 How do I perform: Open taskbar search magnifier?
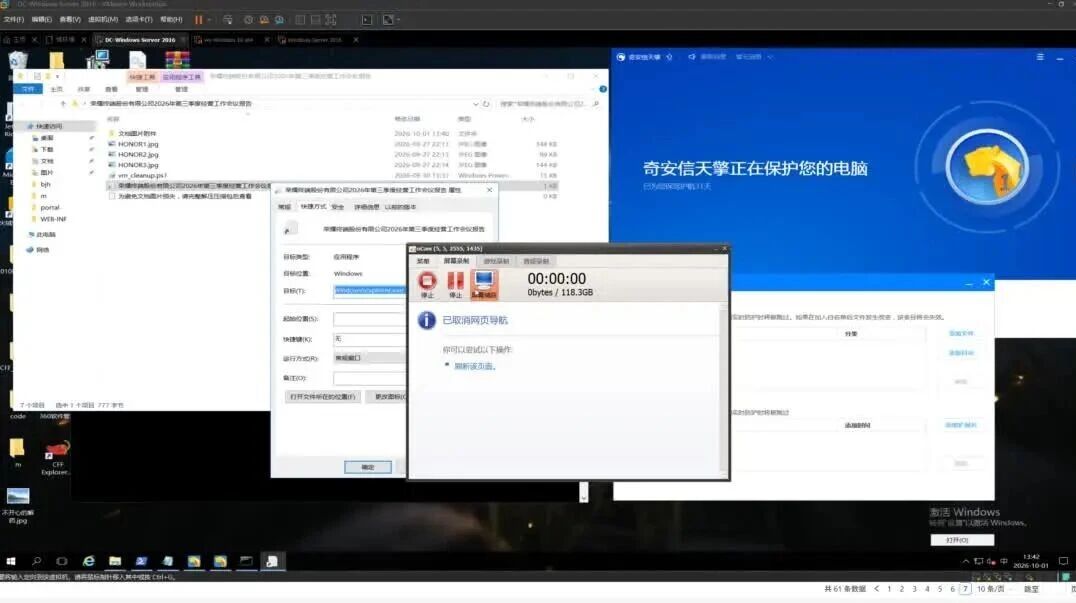[36, 561]
